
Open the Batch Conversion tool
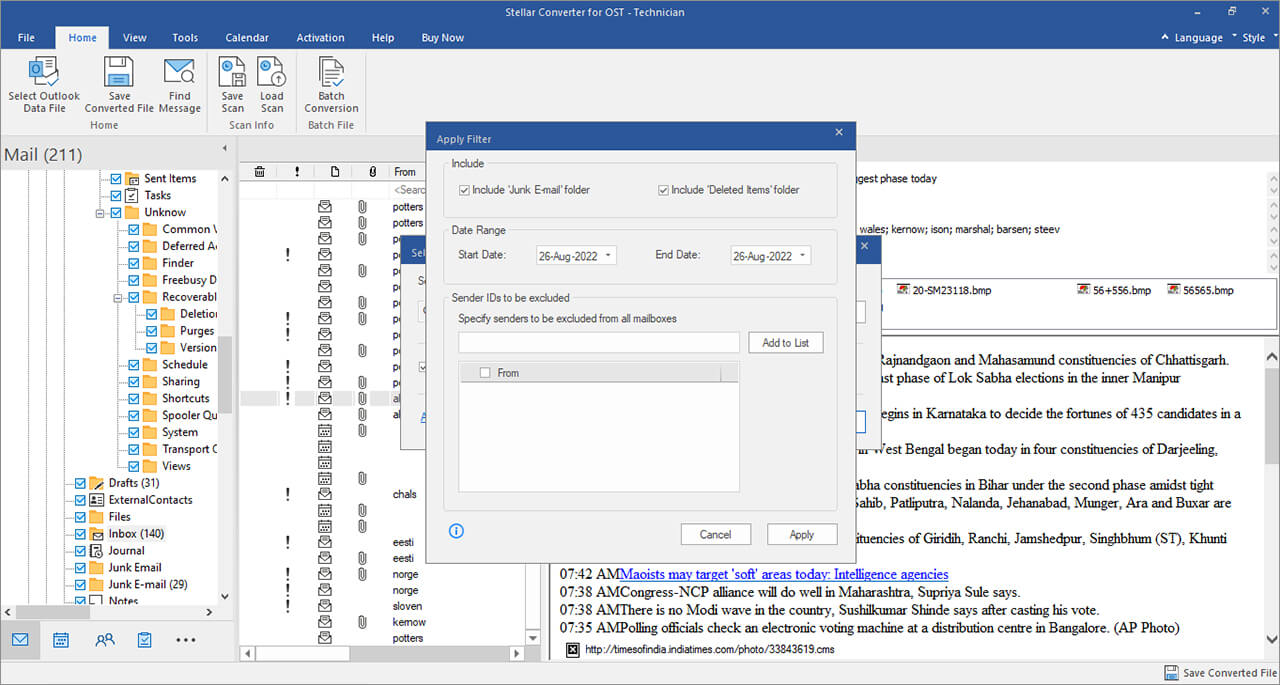click(x=331, y=84)
